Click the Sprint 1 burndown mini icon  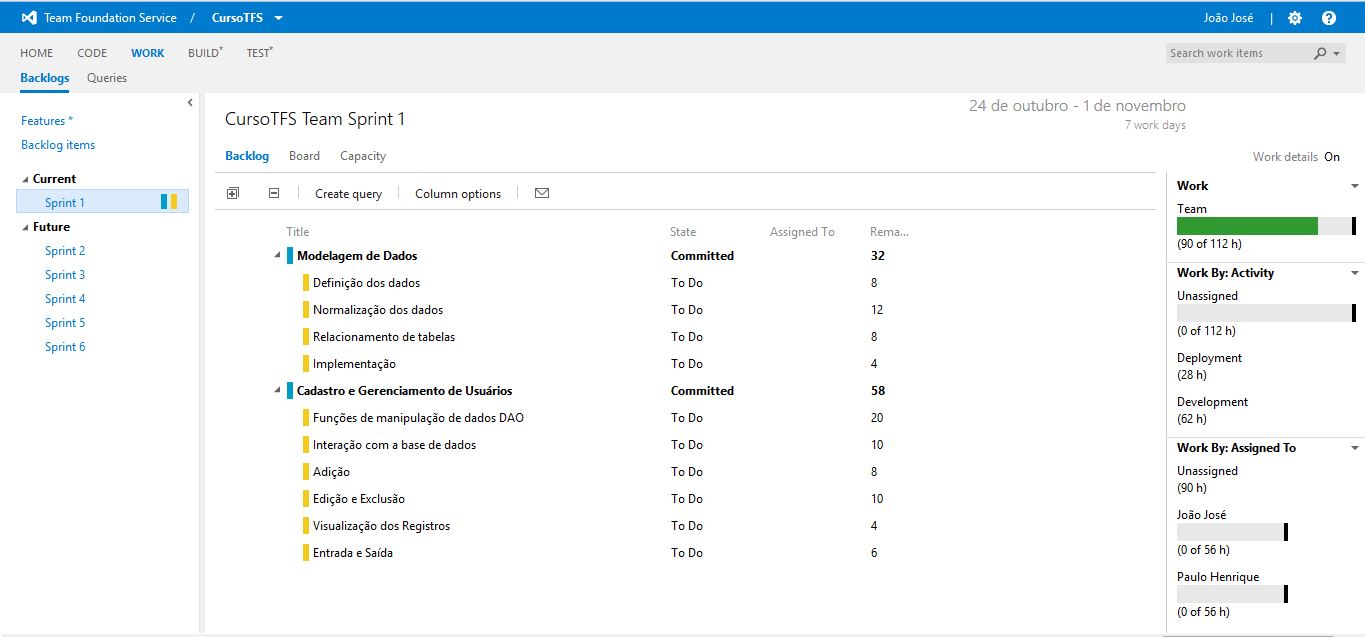pyautogui.click(x=169, y=202)
